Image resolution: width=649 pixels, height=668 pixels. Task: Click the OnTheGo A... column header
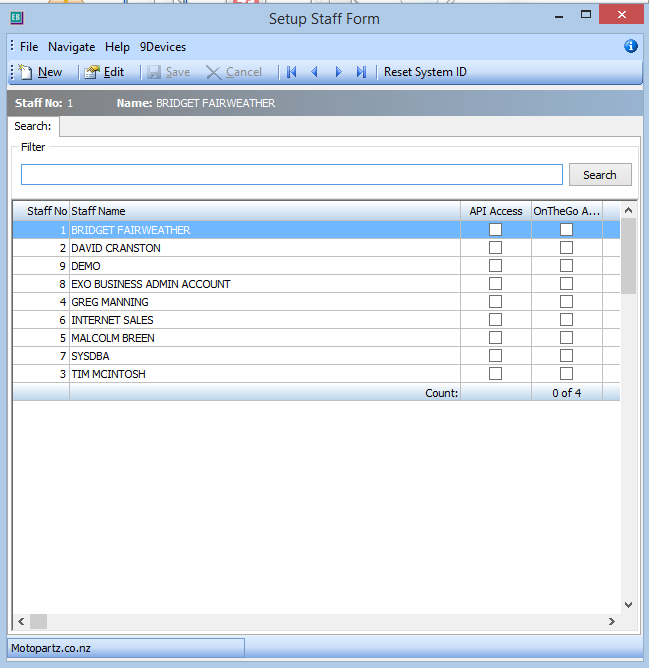point(566,211)
